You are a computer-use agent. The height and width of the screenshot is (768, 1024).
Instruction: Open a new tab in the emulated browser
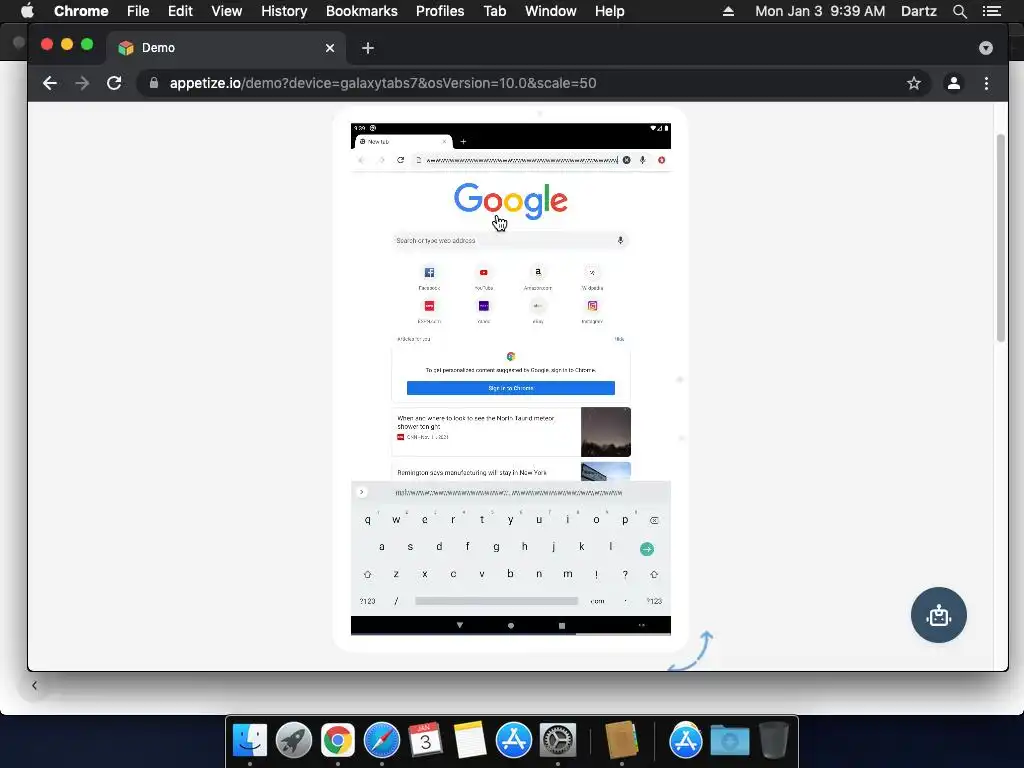463,142
